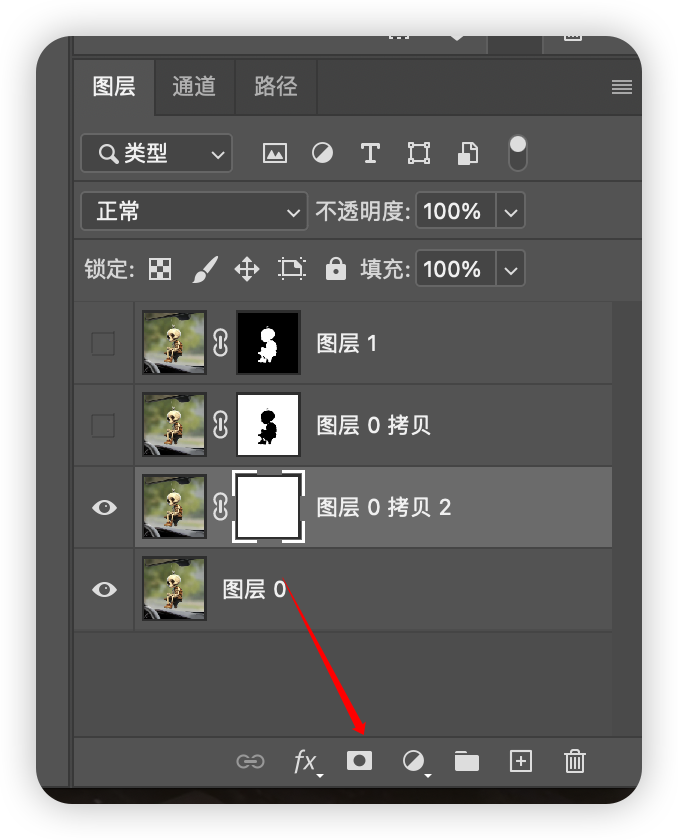Click the link layers icon
Screen dimensions: 678x840
click(251, 761)
